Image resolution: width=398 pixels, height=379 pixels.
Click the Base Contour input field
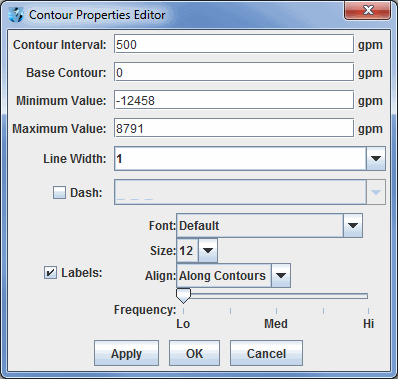click(x=234, y=72)
